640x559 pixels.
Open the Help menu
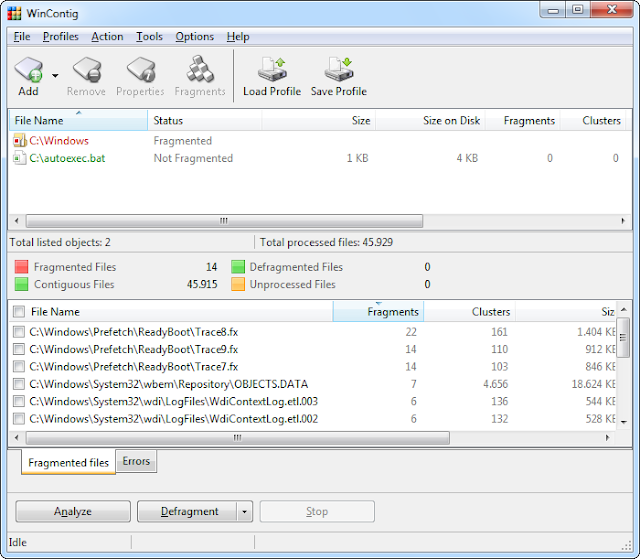[238, 37]
